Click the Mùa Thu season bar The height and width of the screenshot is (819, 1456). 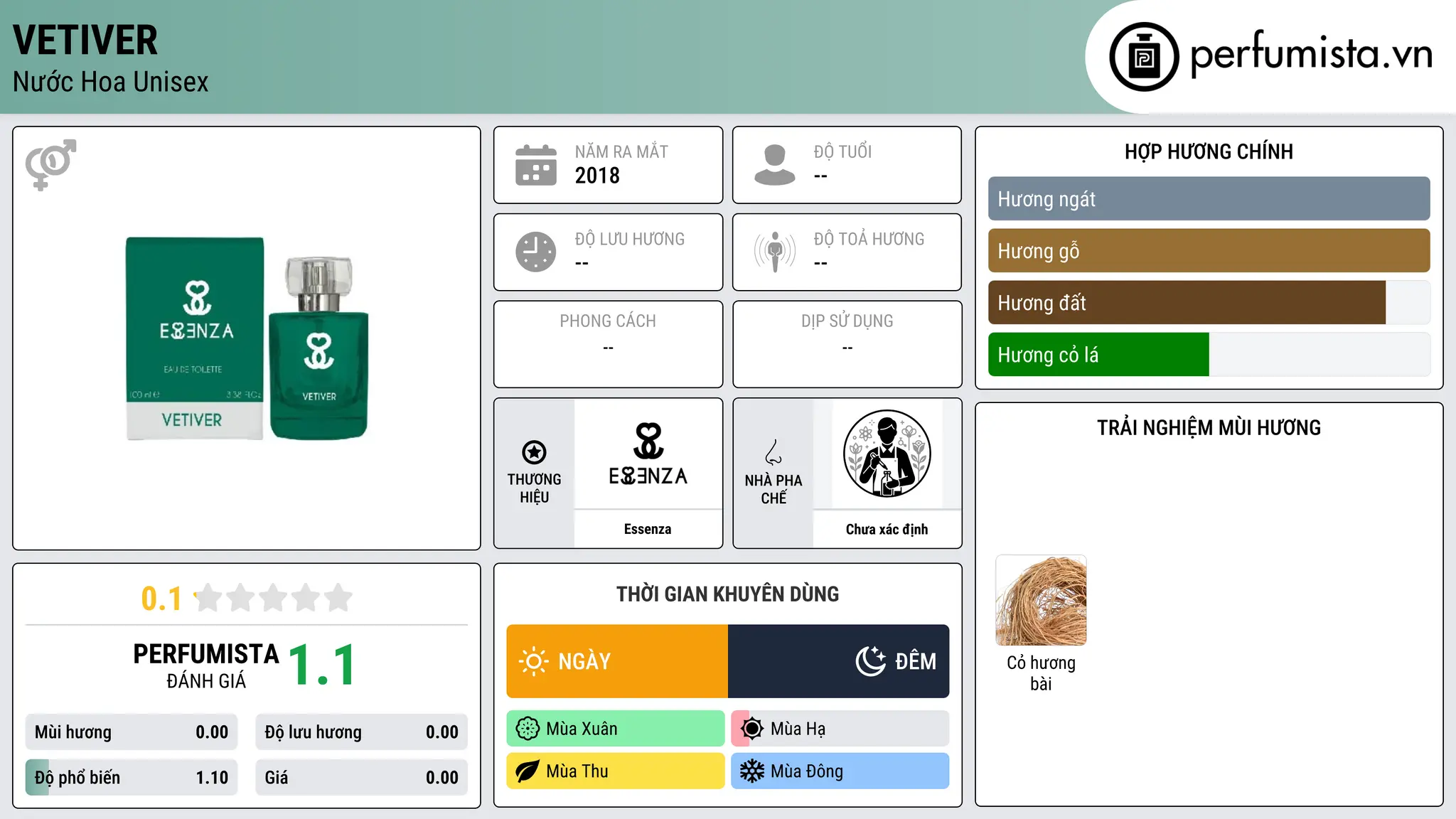[616, 771]
